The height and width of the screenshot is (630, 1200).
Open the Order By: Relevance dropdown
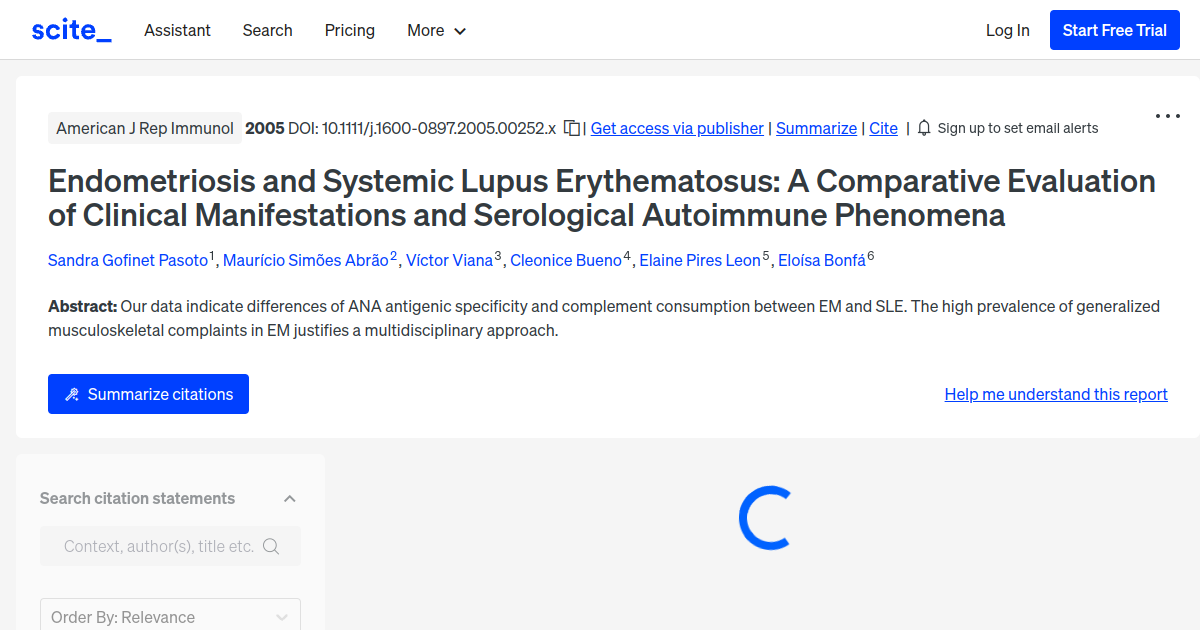170,616
